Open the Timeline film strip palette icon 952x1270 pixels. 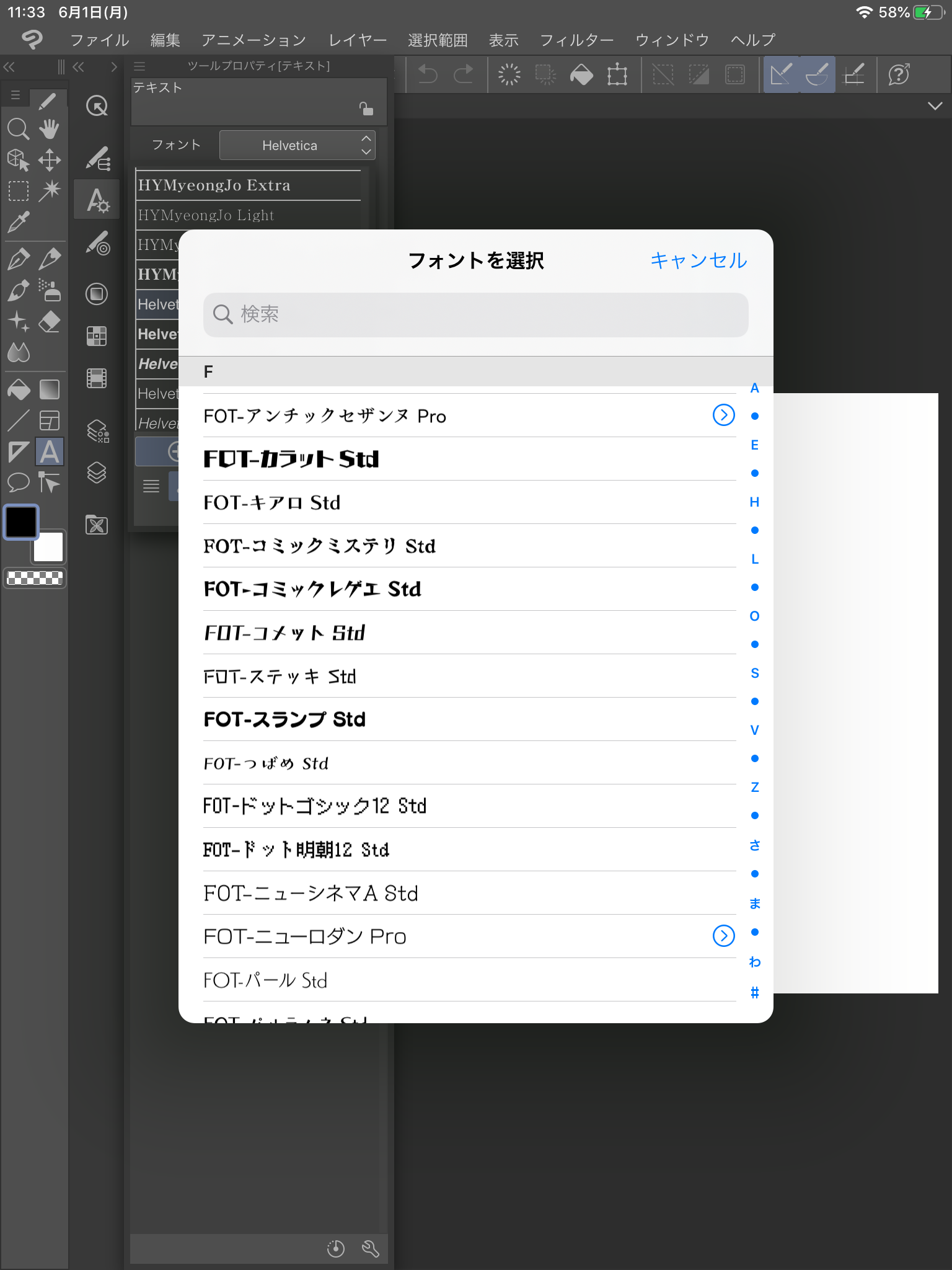[x=97, y=378]
